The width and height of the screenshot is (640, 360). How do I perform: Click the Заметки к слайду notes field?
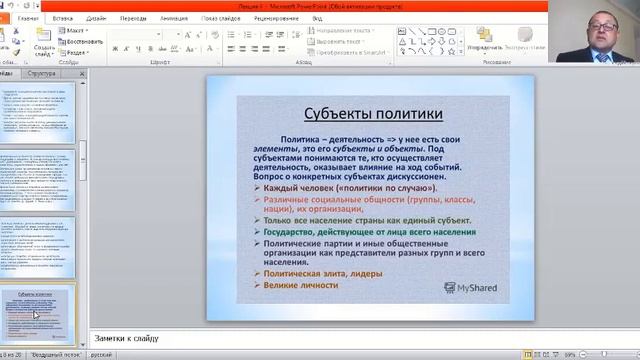363,338
